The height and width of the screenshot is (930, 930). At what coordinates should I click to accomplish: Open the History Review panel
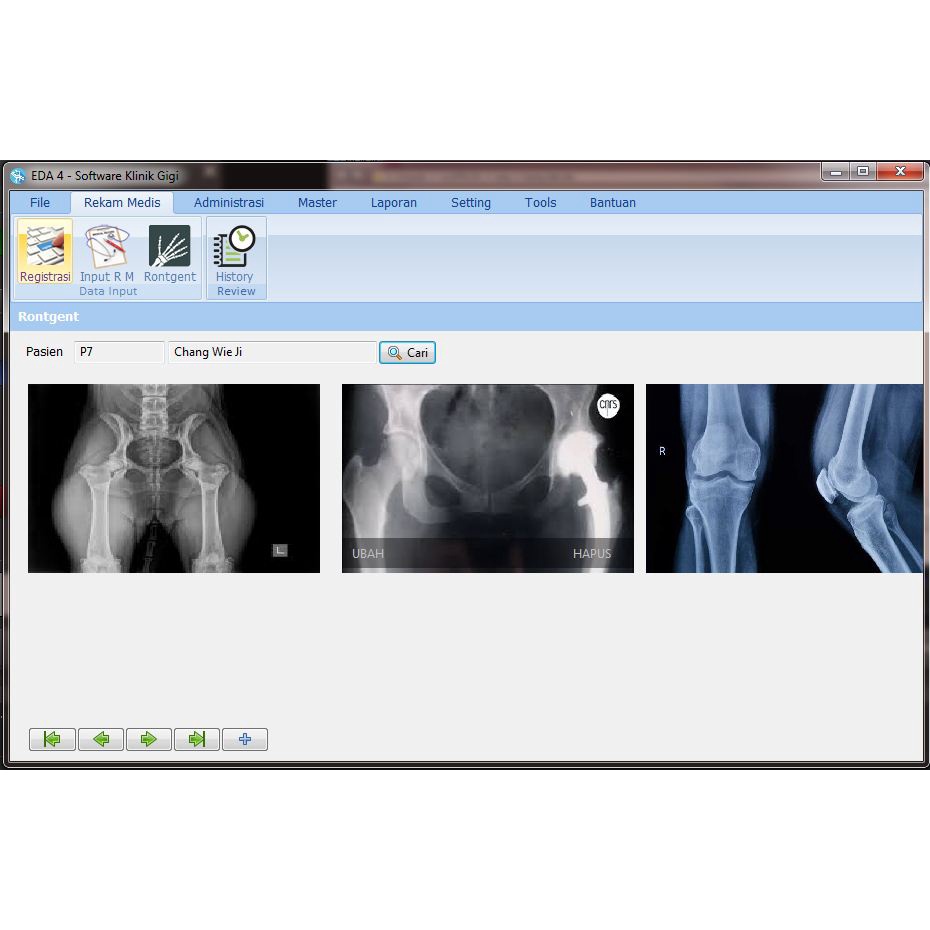(235, 255)
